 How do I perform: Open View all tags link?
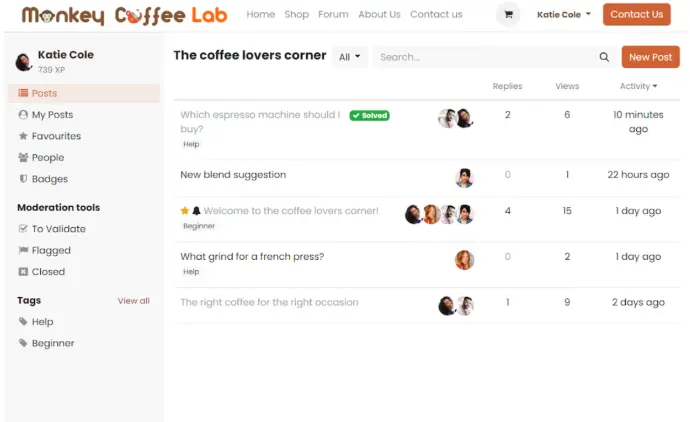[x=133, y=301]
